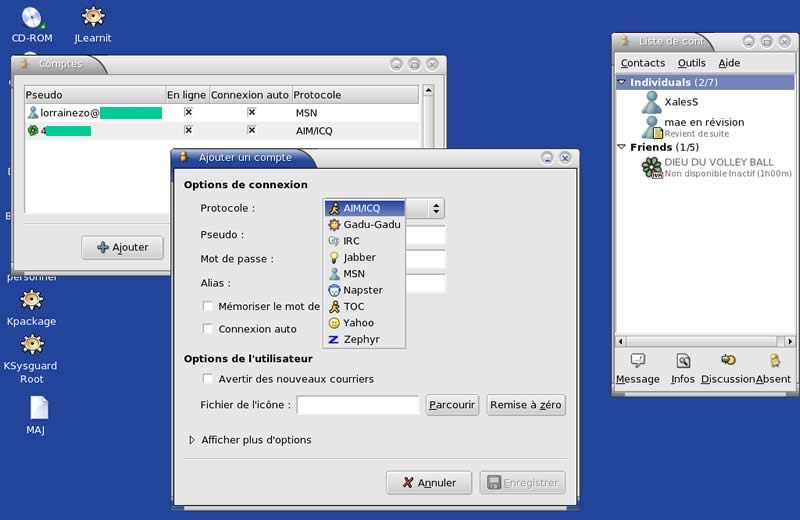800x520 pixels.
Task: Click the Message icon in contact list
Action: click(637, 361)
